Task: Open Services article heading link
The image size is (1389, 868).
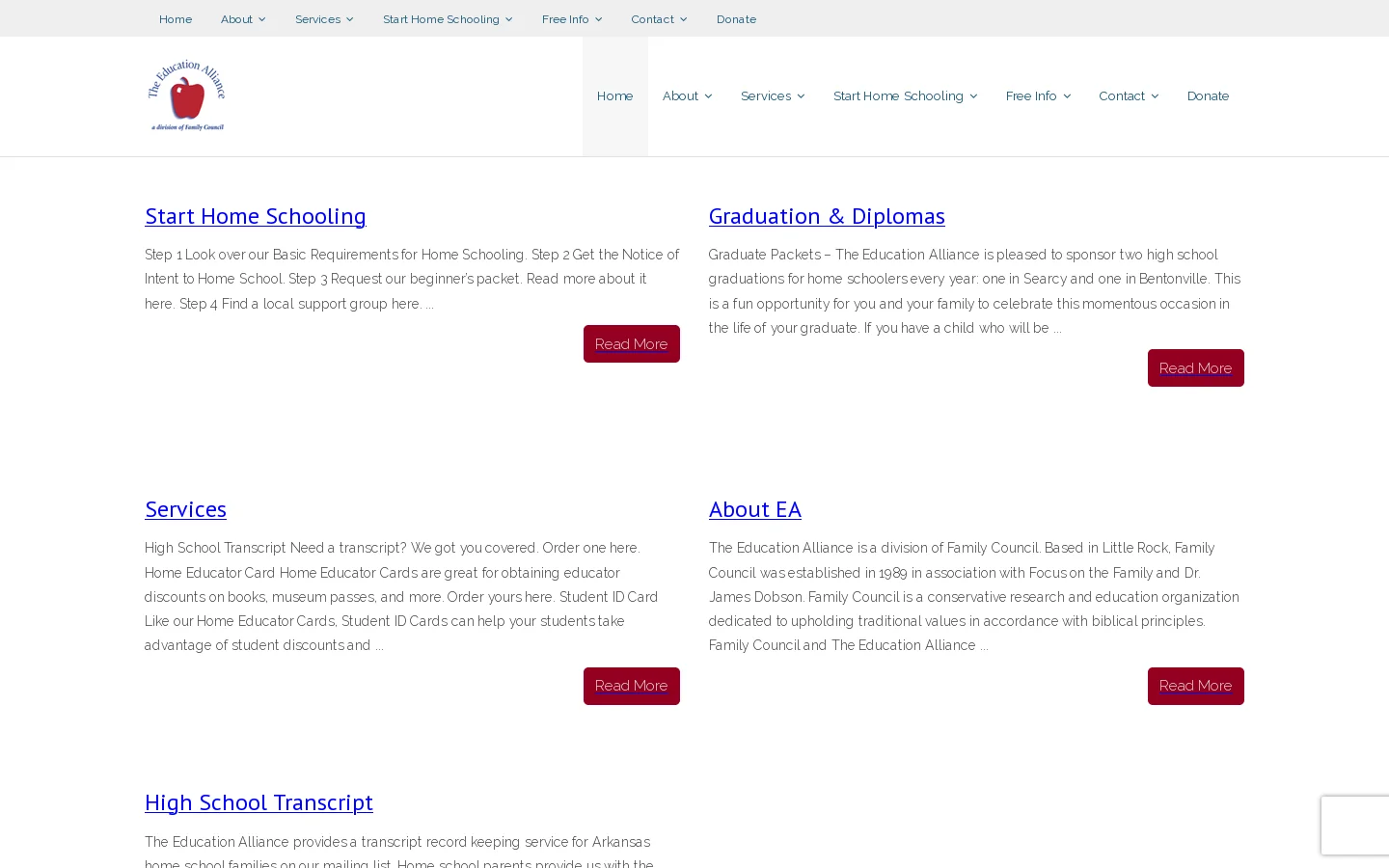Action: (x=185, y=508)
